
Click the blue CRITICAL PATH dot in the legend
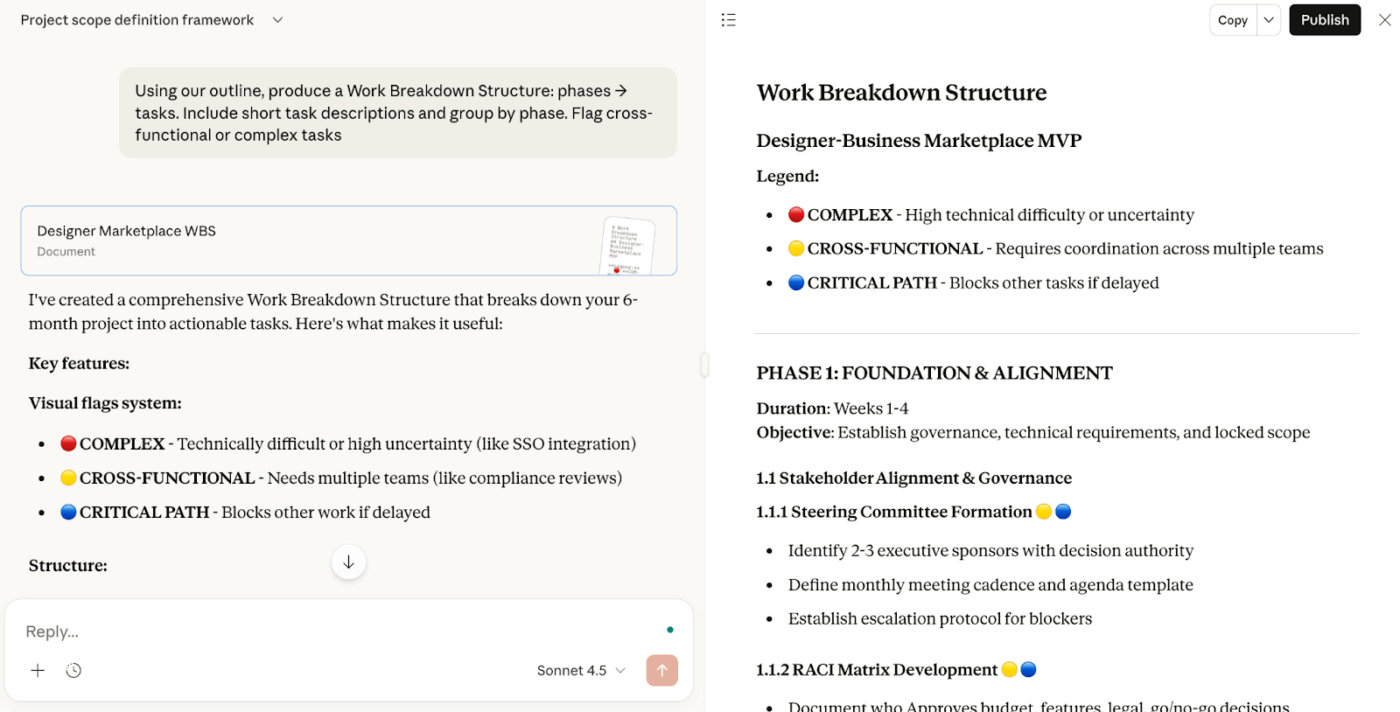(795, 282)
